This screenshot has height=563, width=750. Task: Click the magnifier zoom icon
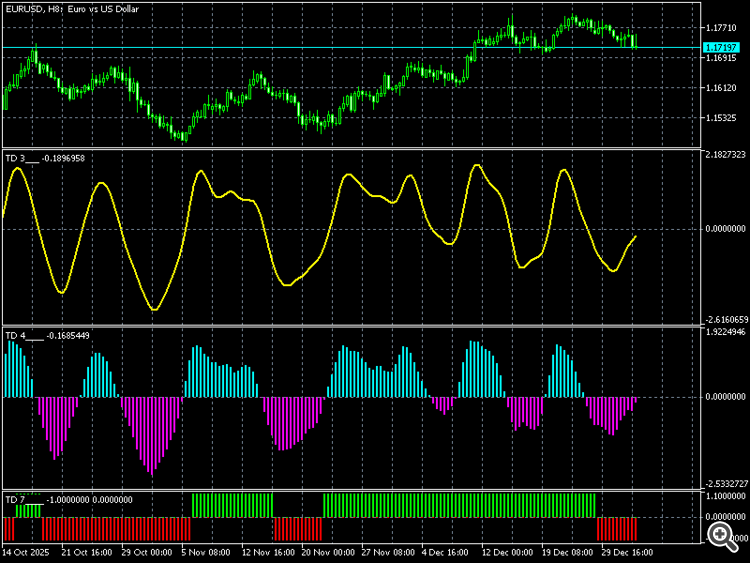[721, 535]
